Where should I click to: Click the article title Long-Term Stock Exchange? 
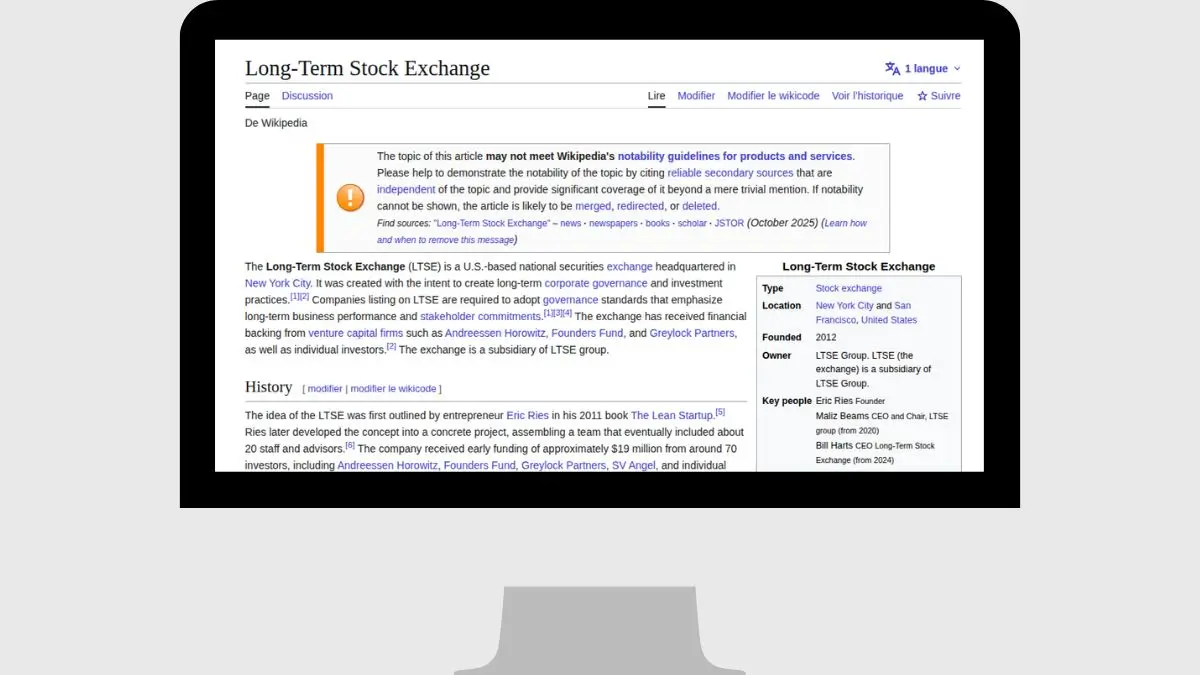[367, 68]
